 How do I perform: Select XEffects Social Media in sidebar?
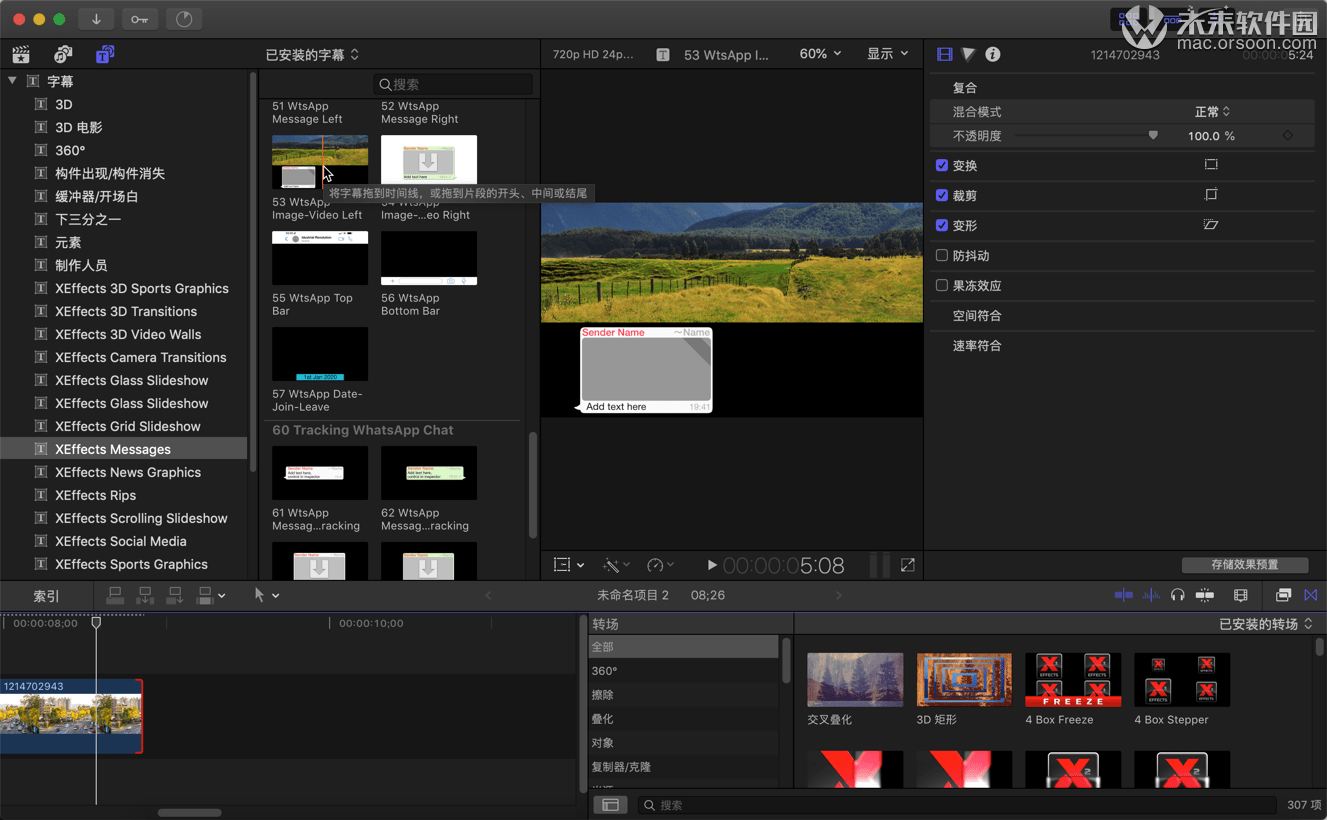tap(120, 541)
